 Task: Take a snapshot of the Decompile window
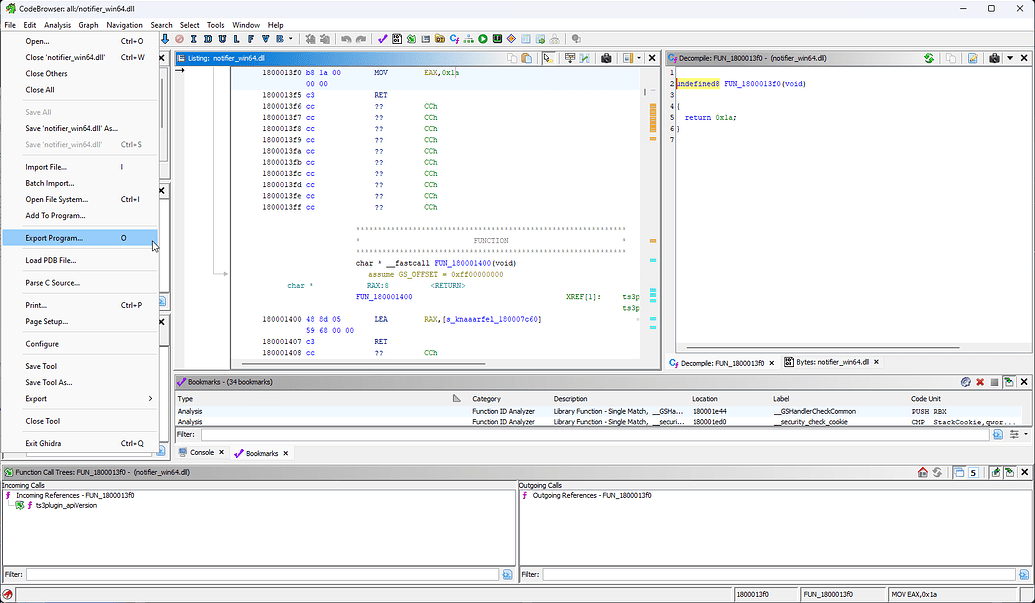tap(994, 57)
